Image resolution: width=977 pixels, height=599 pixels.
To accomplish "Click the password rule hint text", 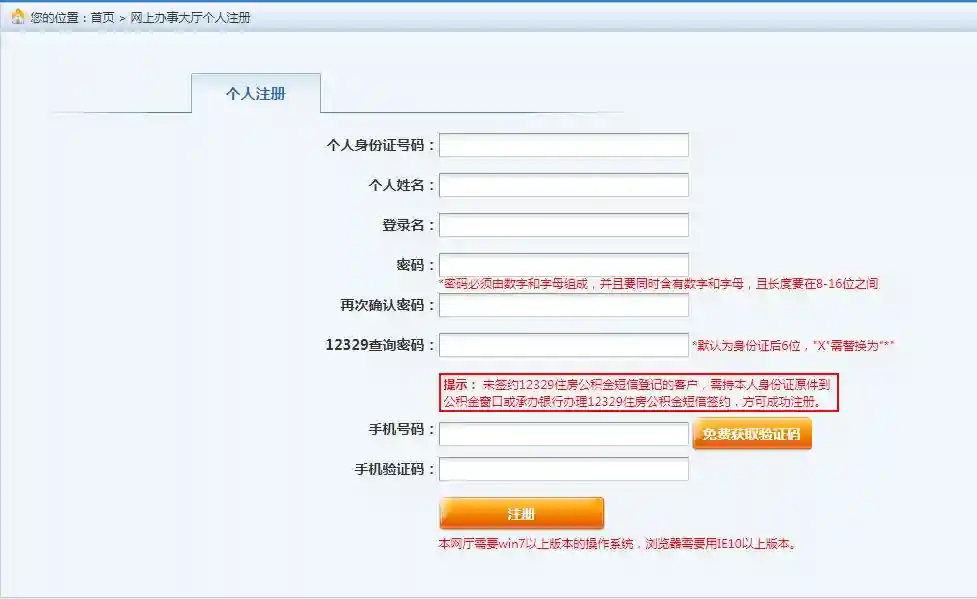I will [659, 284].
